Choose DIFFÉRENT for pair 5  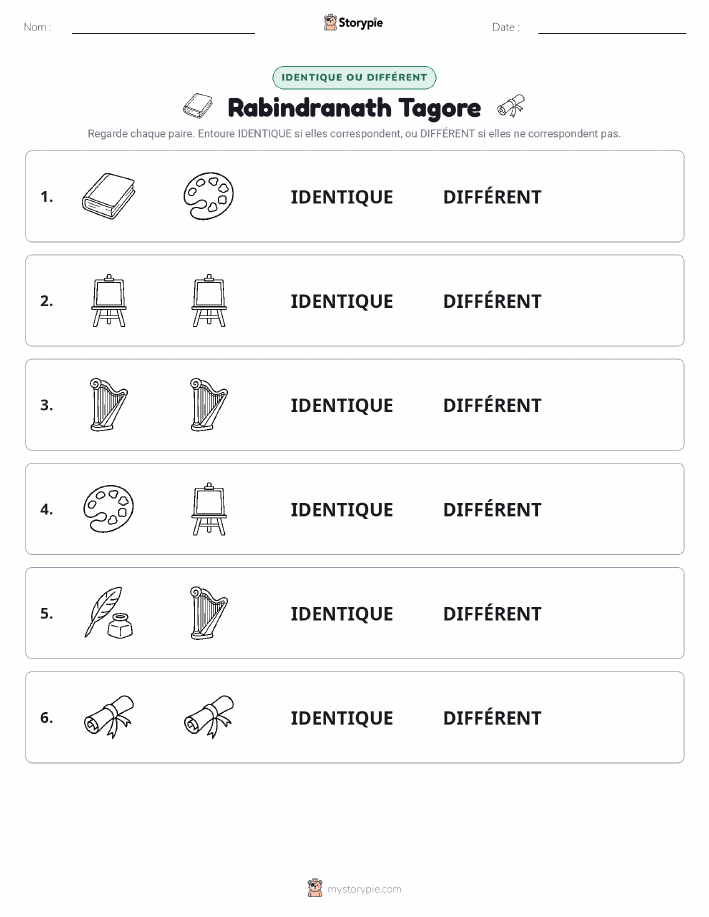pyautogui.click(x=492, y=613)
